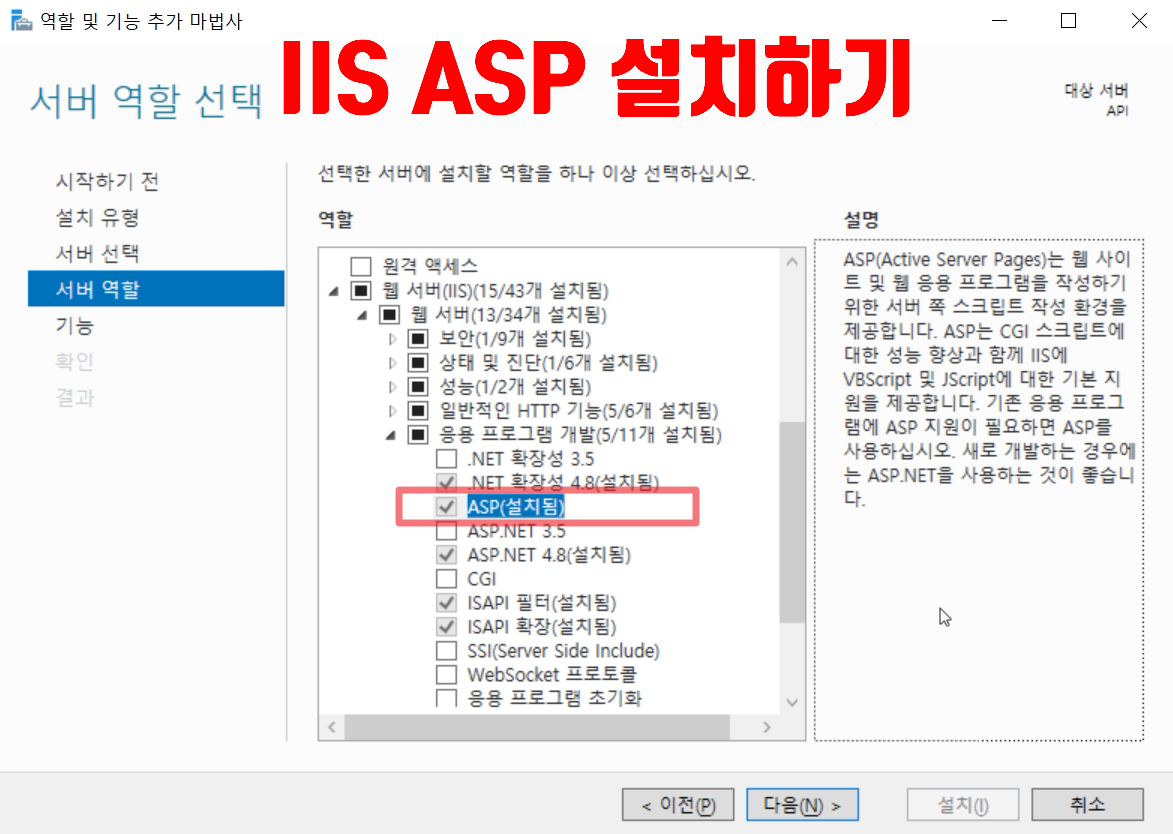
Task: Uncheck ISAPI 필터(설치됨)
Action: (x=446, y=602)
